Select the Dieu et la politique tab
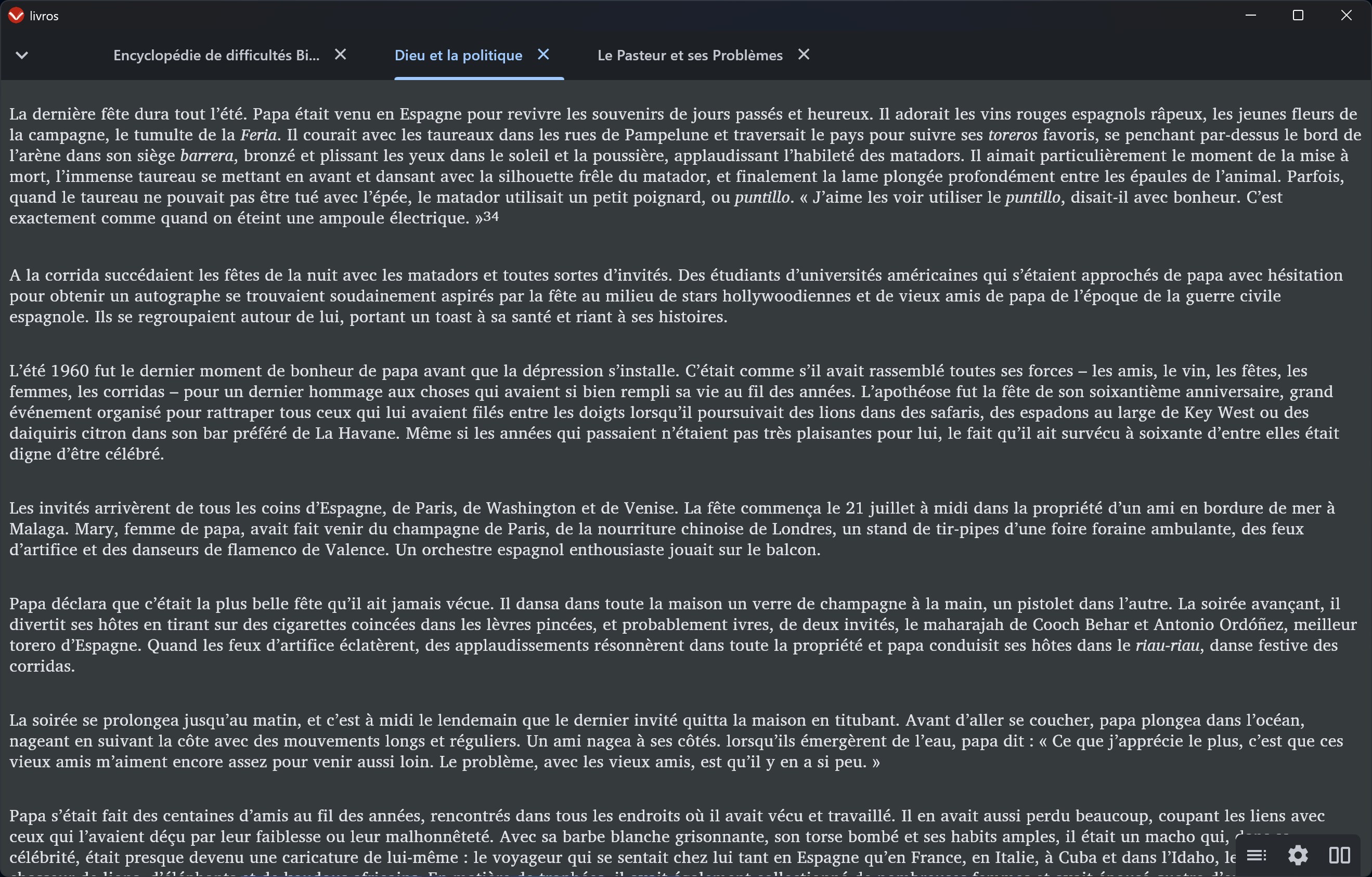This screenshot has height=877, width=1372. tap(458, 55)
